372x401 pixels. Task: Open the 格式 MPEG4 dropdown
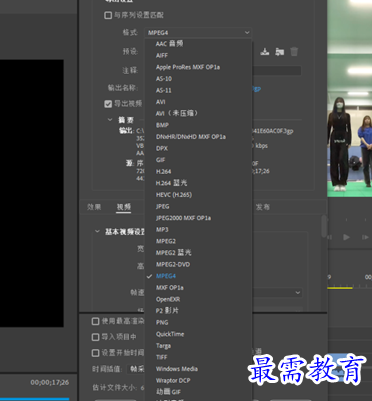pyautogui.click(x=198, y=33)
